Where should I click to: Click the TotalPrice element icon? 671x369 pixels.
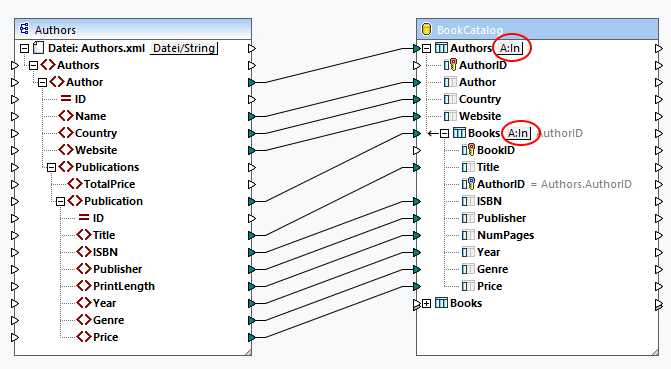point(74,184)
